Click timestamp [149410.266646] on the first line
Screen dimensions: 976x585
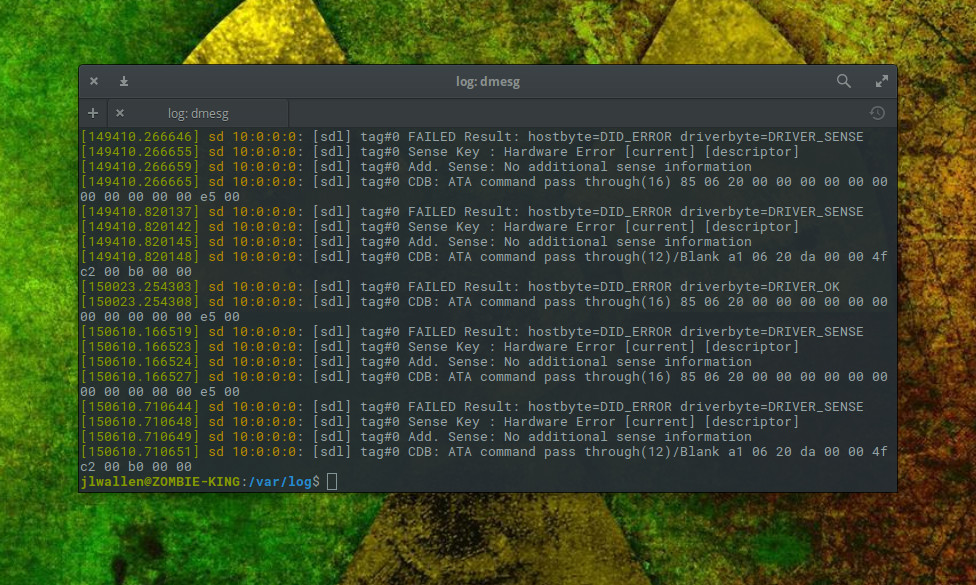point(138,136)
